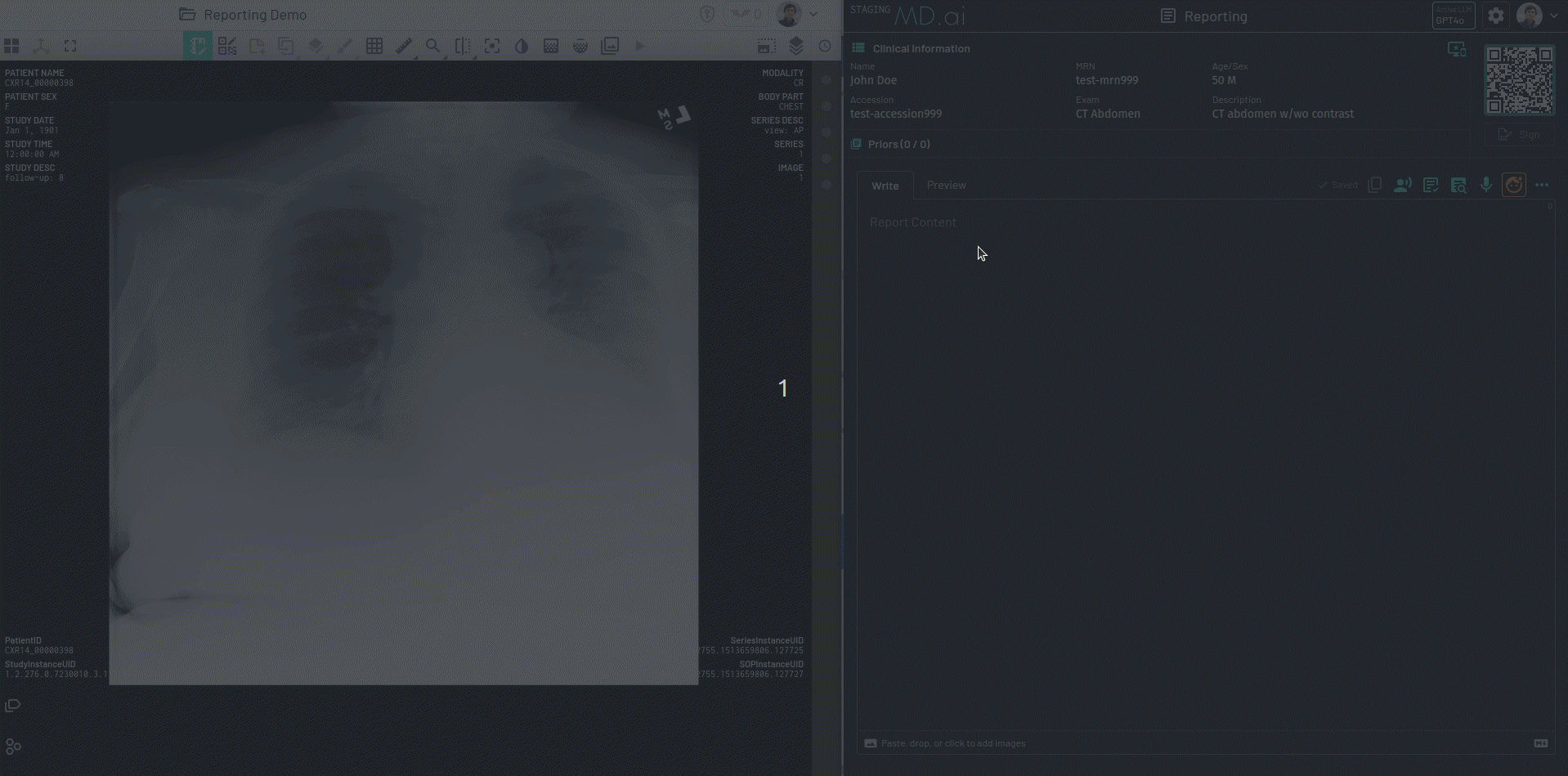Screen dimensions: 1568x776
Task: Expand the Reporting user account chevron
Action: point(1553,16)
